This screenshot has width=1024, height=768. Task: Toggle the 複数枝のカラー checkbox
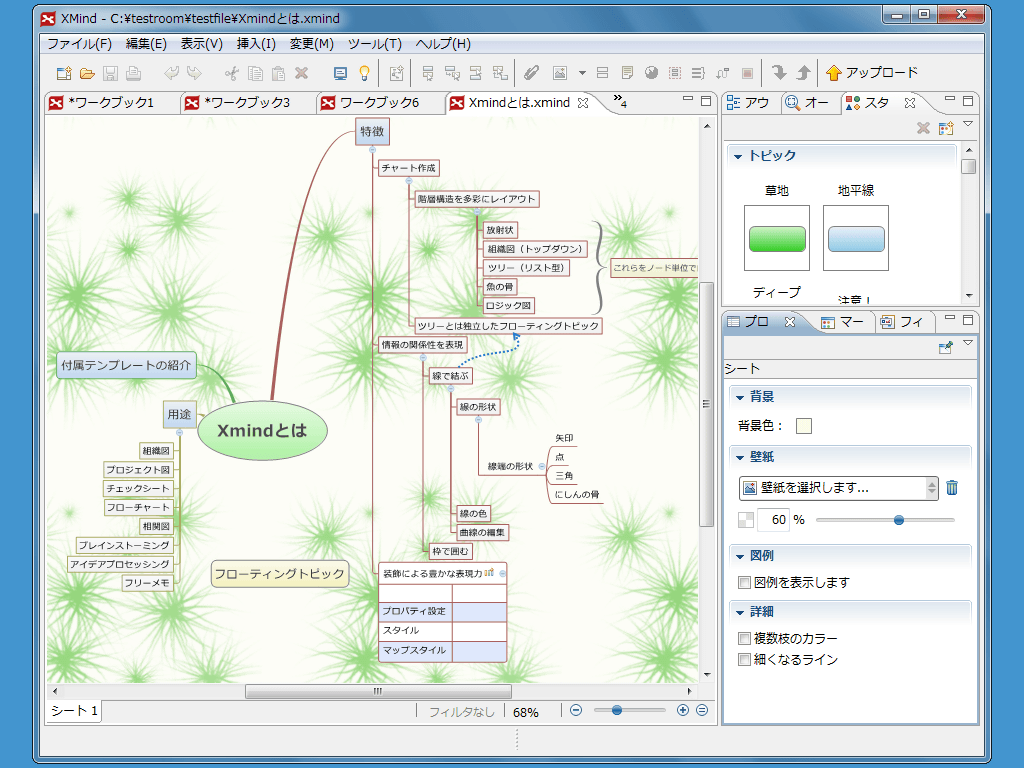point(744,639)
